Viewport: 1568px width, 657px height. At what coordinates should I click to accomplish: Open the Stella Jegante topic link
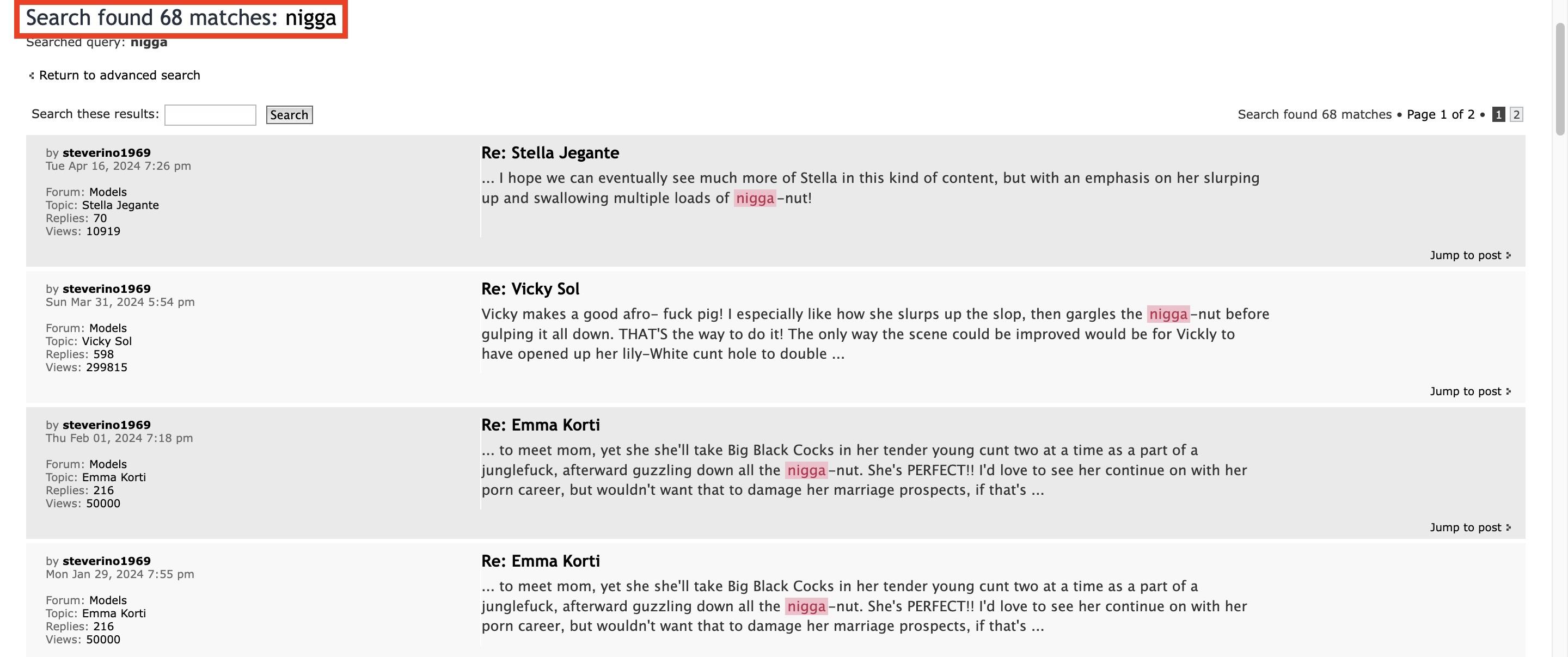120,205
